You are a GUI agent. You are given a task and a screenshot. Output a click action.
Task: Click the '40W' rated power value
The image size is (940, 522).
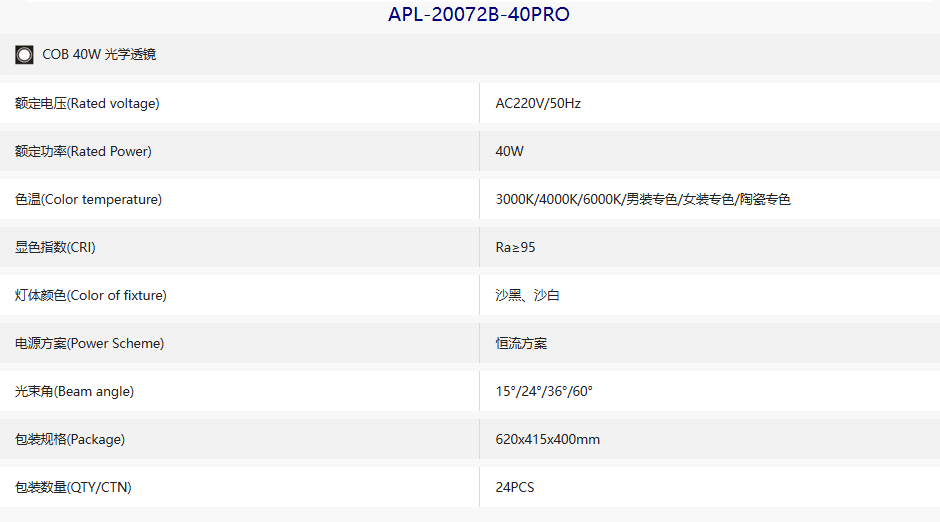pos(510,152)
